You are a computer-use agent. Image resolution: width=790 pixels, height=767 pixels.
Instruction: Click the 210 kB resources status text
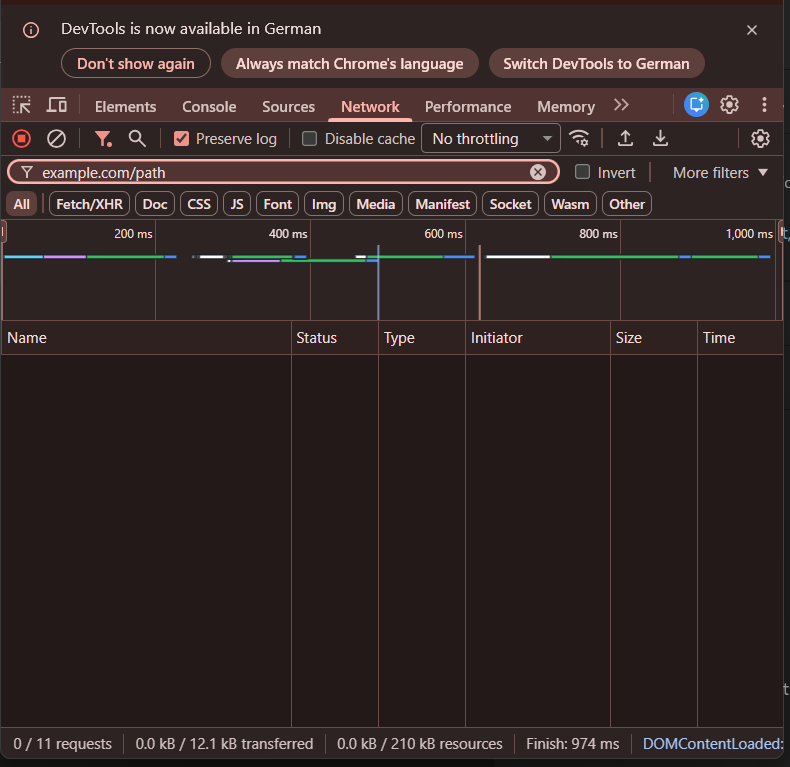[x=420, y=744]
